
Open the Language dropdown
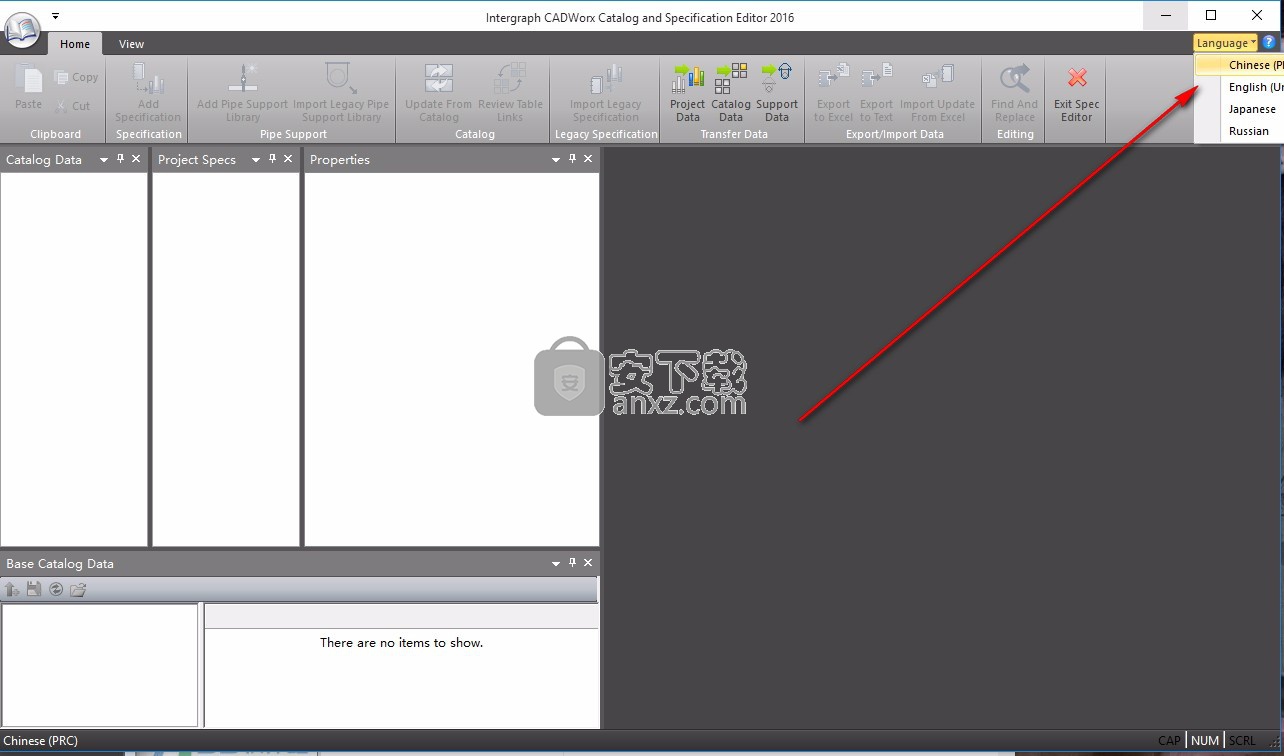[x=1226, y=43]
